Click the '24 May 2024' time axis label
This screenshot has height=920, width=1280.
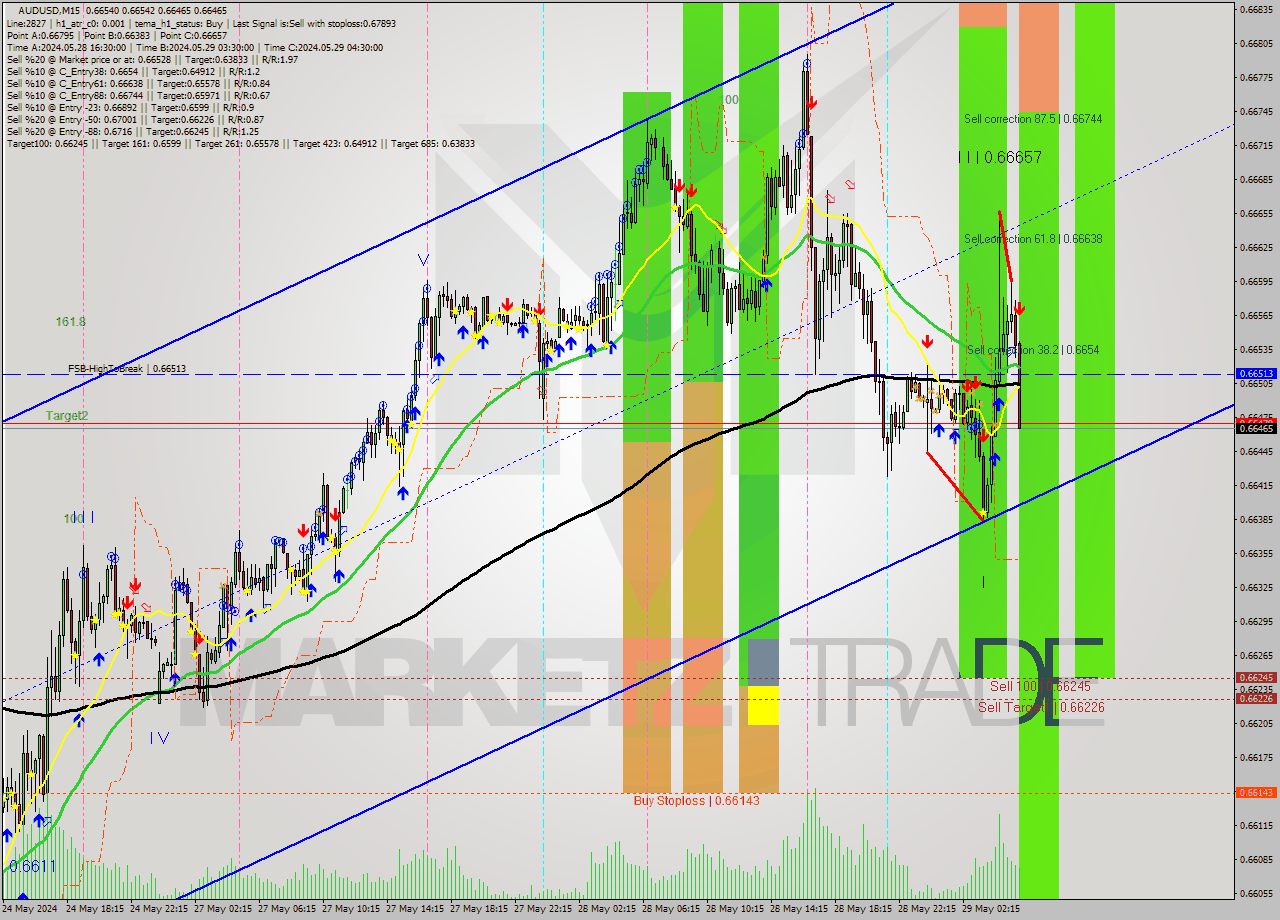pyautogui.click(x=30, y=910)
